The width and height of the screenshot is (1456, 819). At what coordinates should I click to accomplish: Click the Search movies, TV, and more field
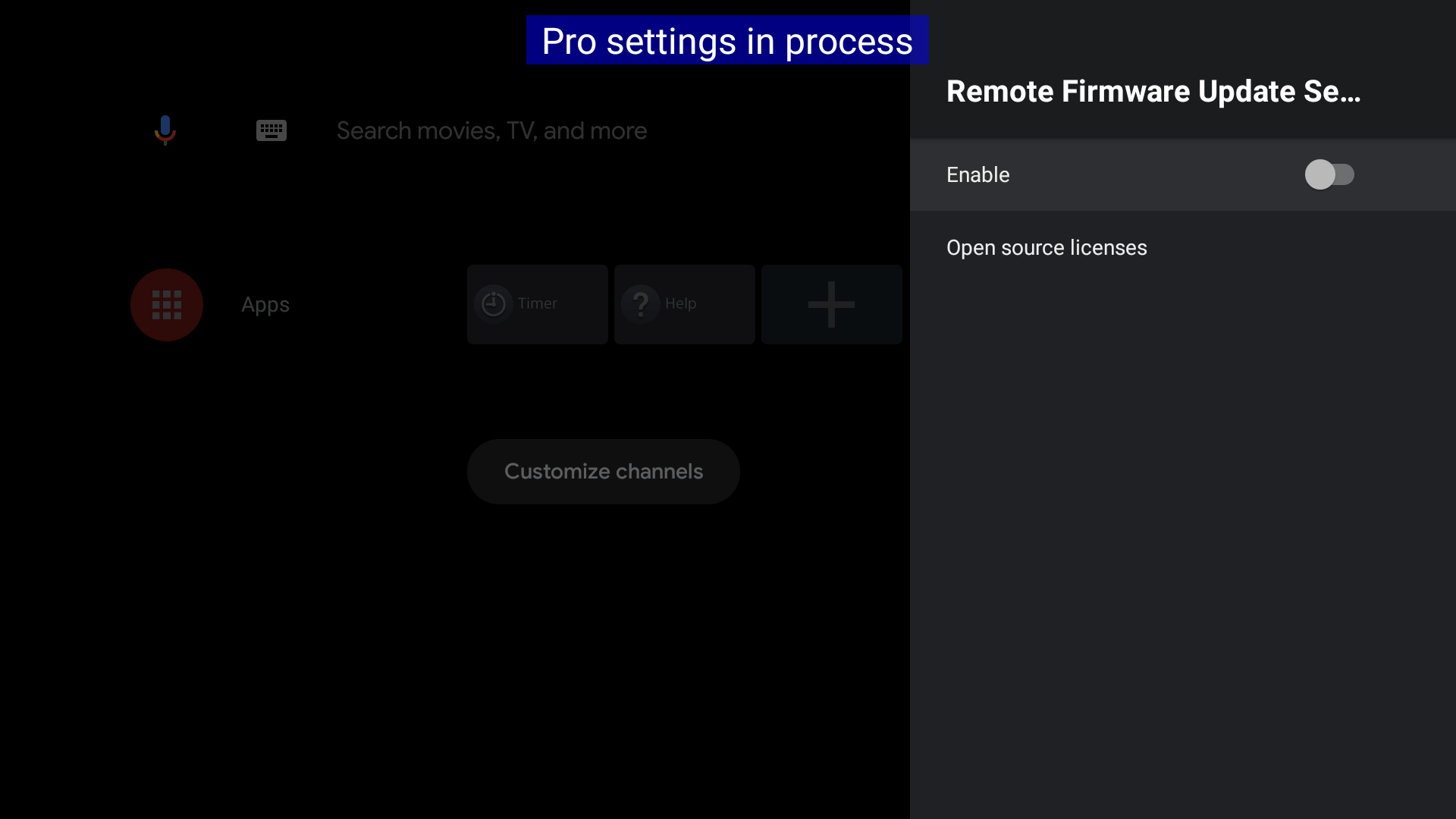[491, 130]
